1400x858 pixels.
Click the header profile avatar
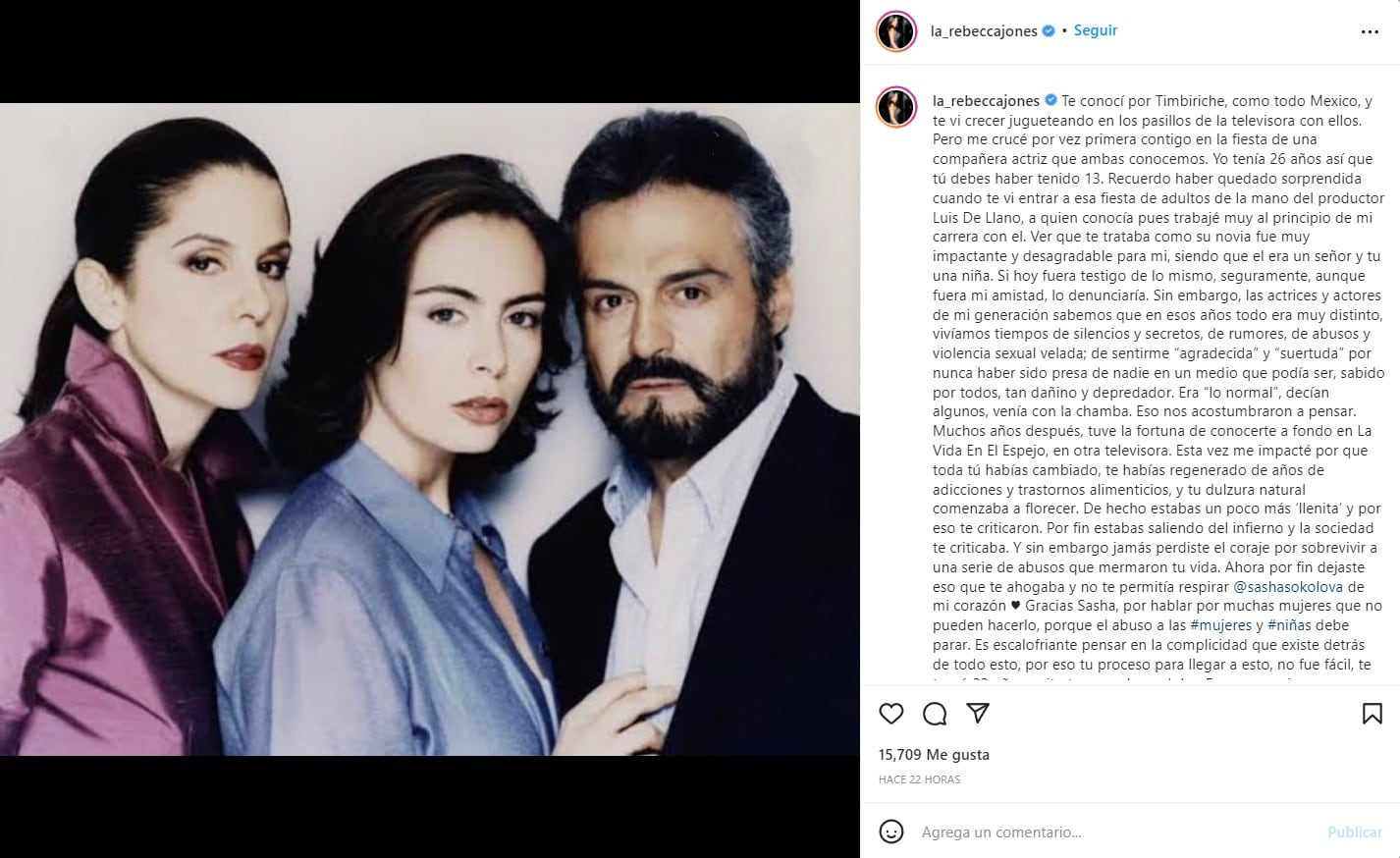pos(895,32)
